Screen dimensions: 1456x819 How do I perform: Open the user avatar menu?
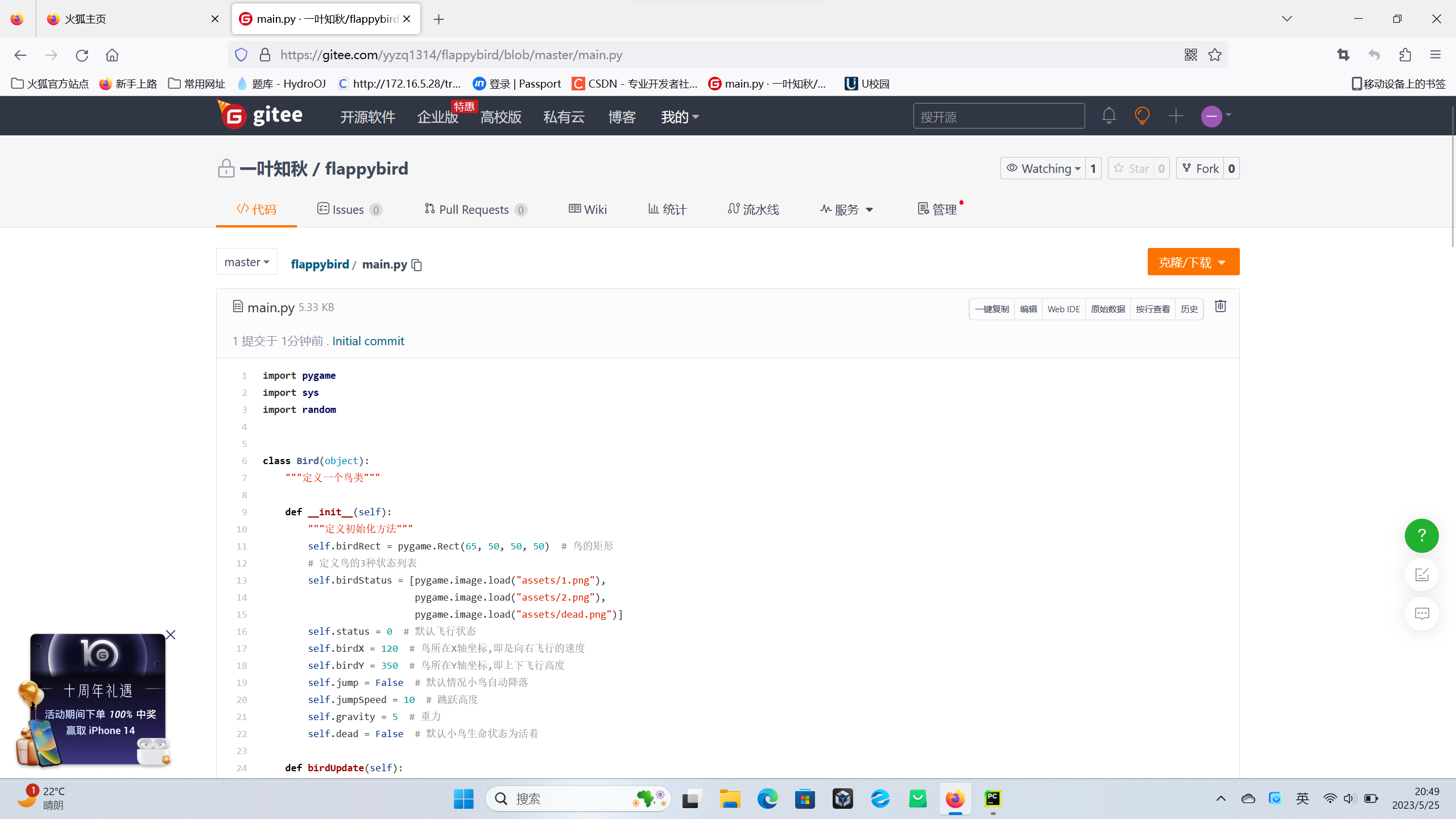point(1216,116)
